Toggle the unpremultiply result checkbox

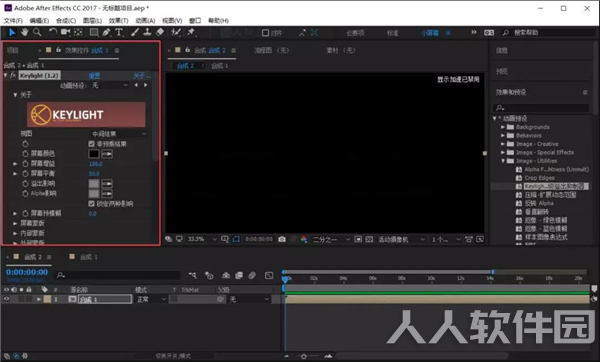point(91,144)
